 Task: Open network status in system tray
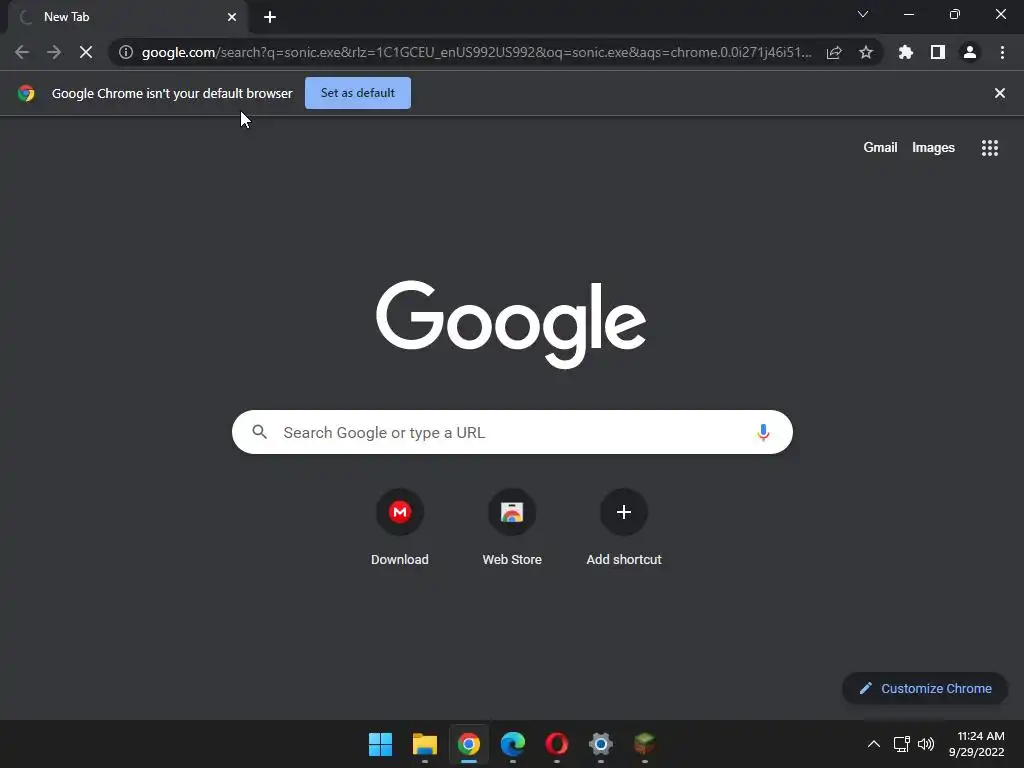click(x=902, y=744)
